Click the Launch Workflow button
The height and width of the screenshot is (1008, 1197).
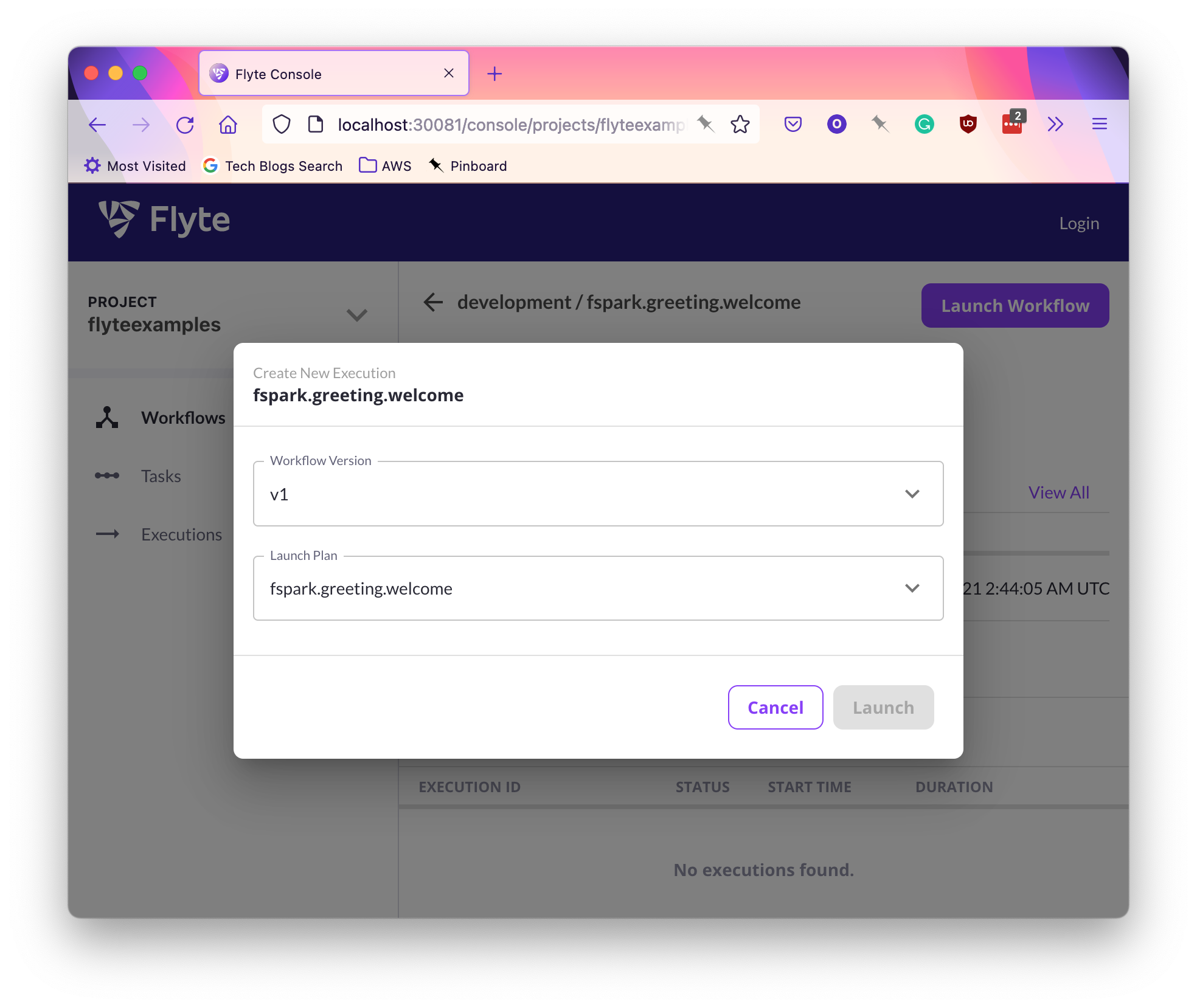pyautogui.click(x=1015, y=305)
